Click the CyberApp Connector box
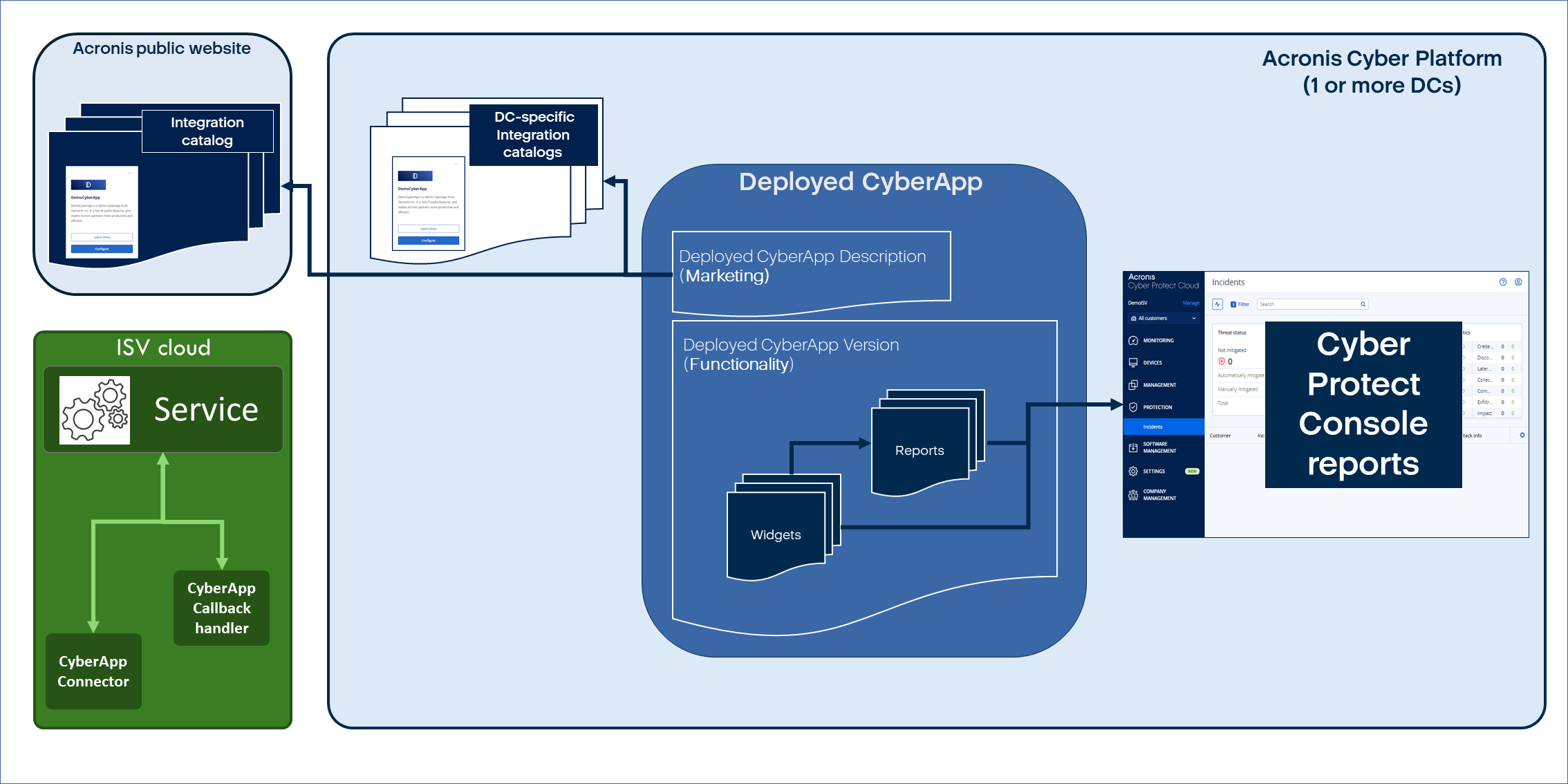This screenshot has width=1568, height=784. click(x=93, y=671)
